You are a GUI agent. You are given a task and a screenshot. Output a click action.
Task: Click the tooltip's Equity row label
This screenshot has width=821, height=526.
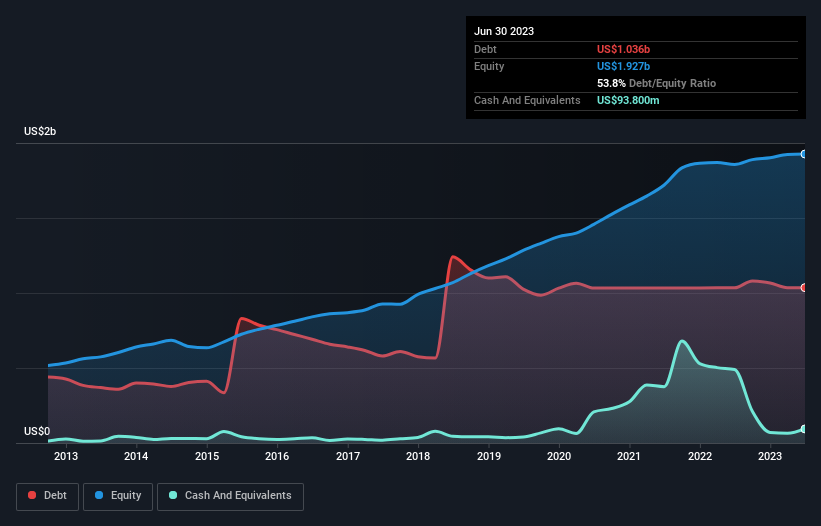coord(489,66)
